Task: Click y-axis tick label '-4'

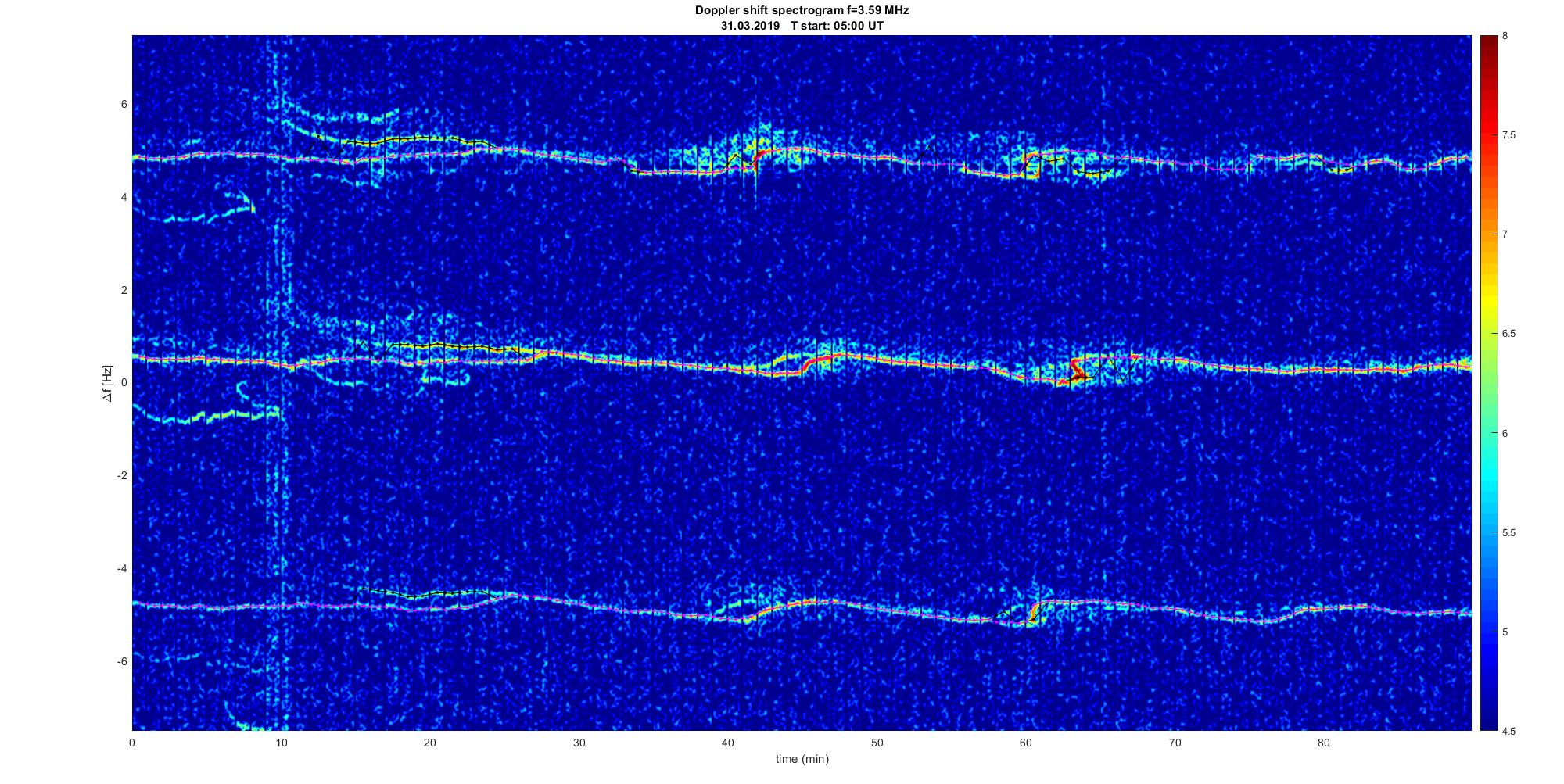Action: pyautogui.click(x=122, y=568)
